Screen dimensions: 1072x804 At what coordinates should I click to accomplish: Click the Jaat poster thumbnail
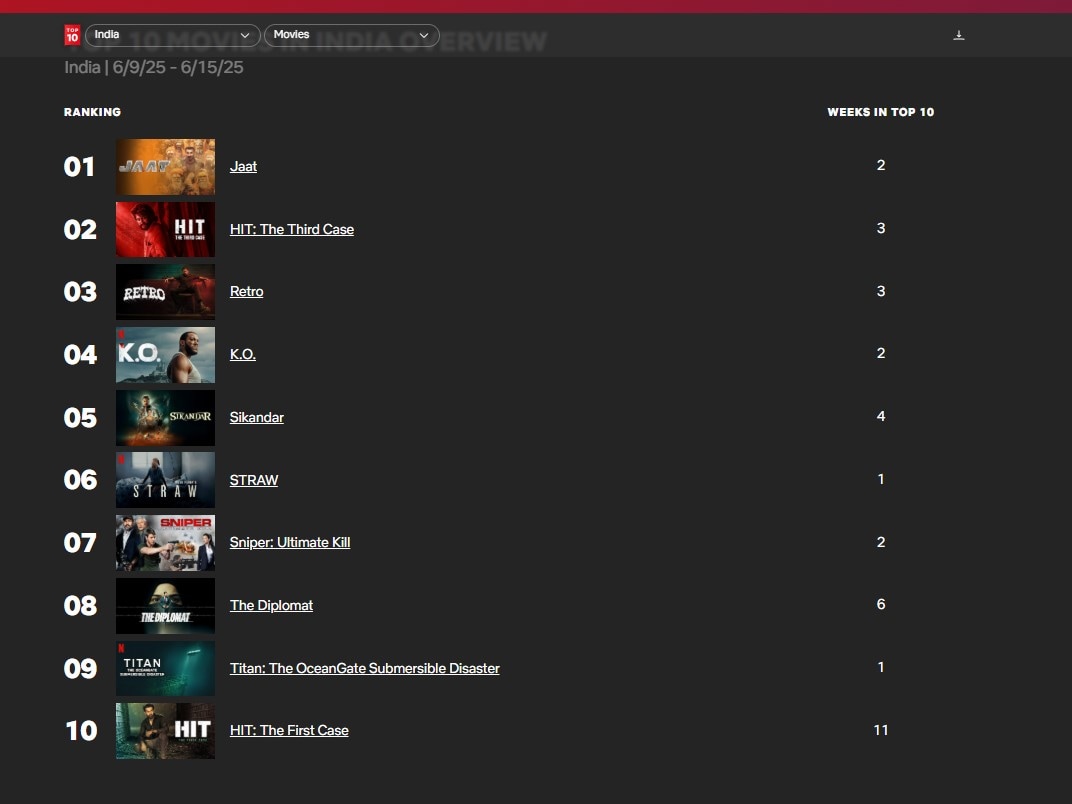165,167
